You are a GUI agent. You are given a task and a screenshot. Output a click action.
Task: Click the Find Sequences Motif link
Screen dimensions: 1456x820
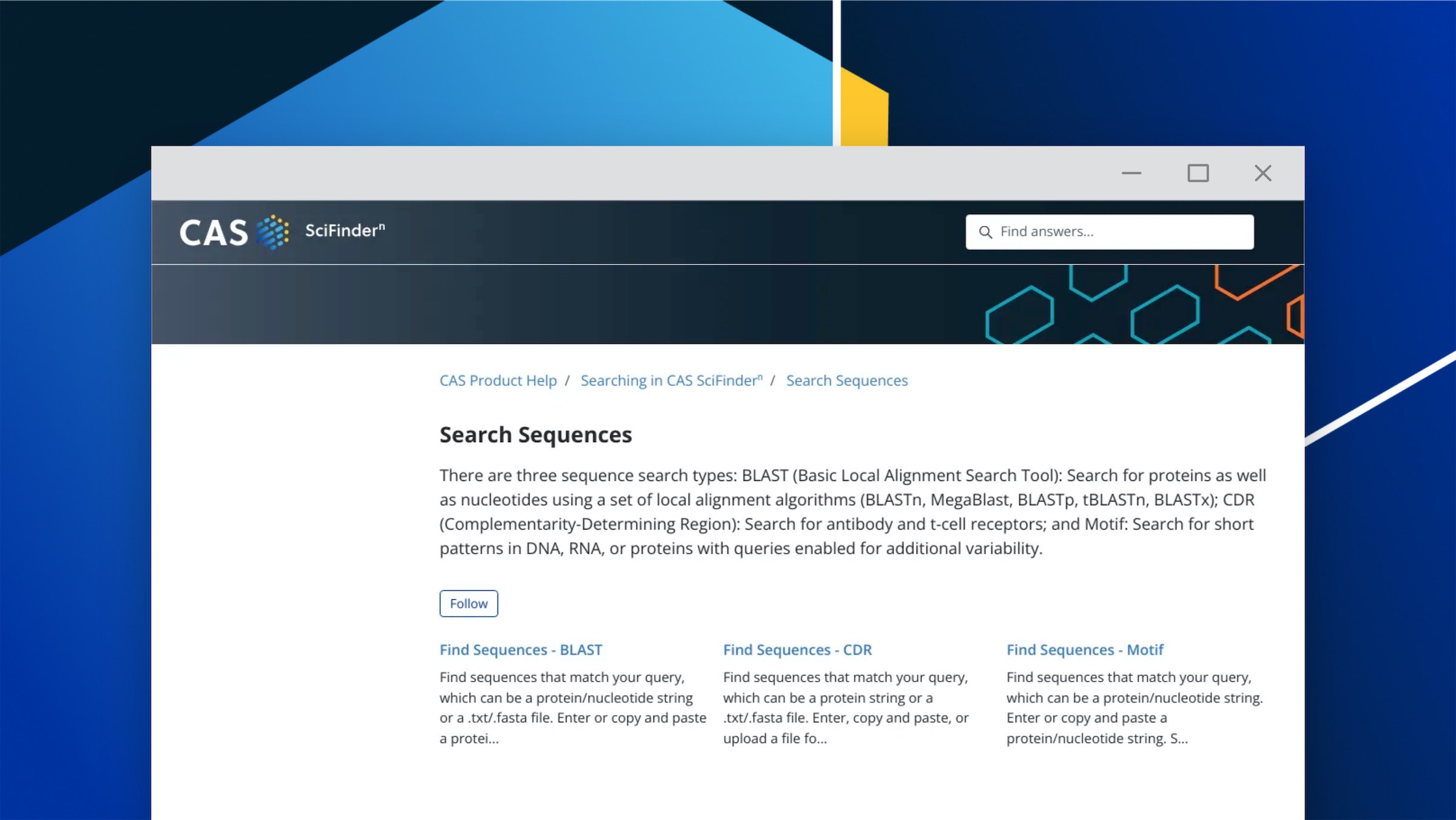[1086, 649]
